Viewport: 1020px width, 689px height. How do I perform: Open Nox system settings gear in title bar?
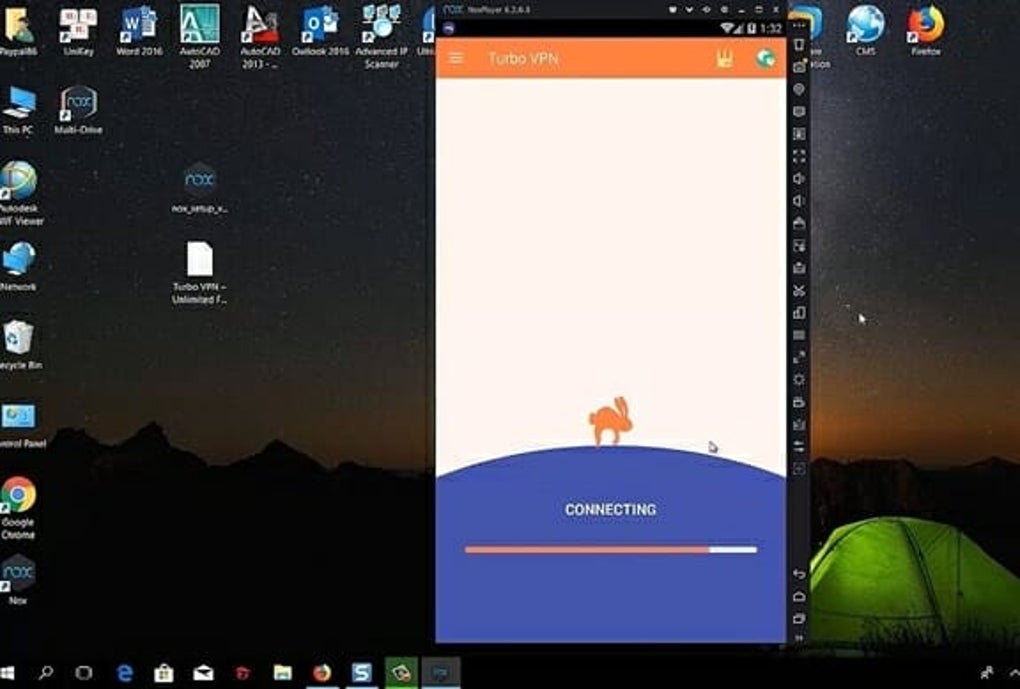[x=724, y=10]
